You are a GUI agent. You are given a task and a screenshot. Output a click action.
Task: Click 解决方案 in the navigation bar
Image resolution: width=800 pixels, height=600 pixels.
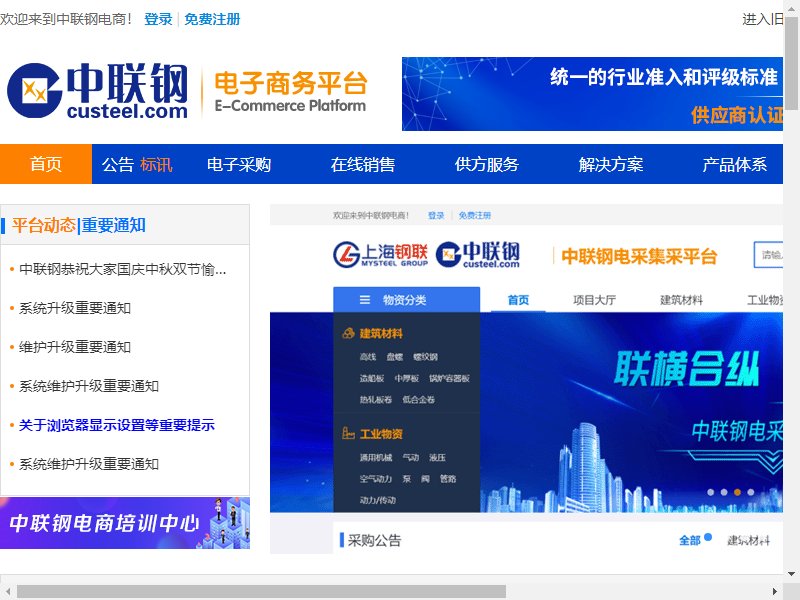click(611, 164)
